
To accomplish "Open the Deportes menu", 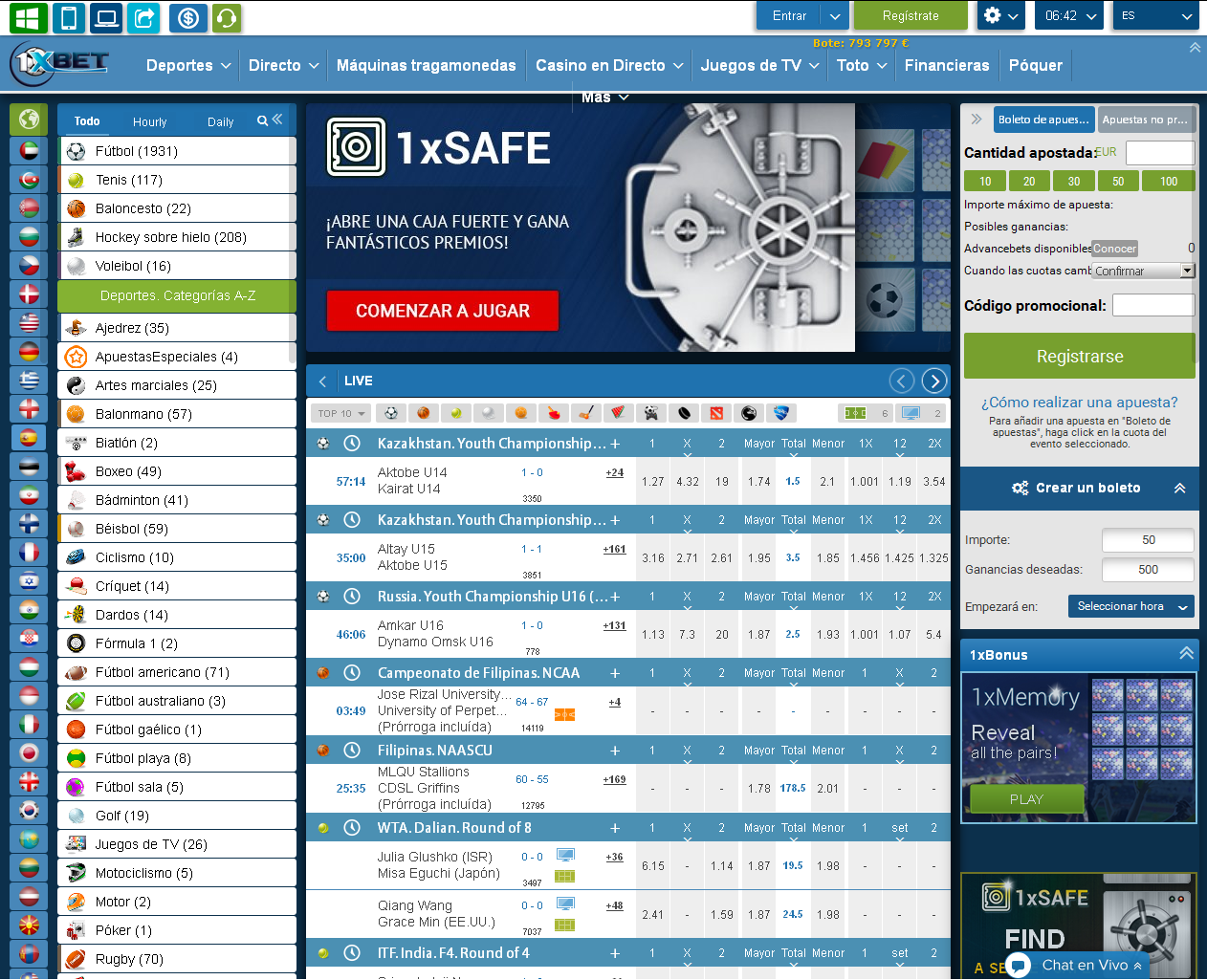I will click(188, 65).
